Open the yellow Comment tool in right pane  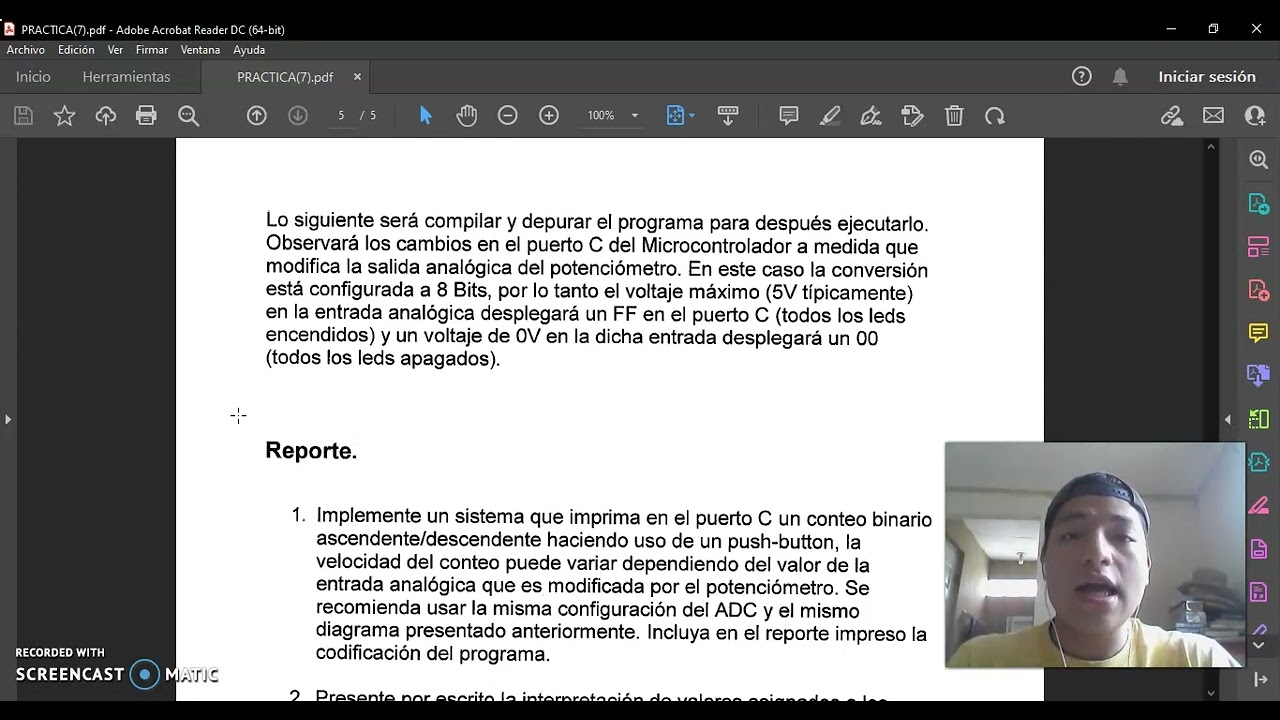[1259, 332]
